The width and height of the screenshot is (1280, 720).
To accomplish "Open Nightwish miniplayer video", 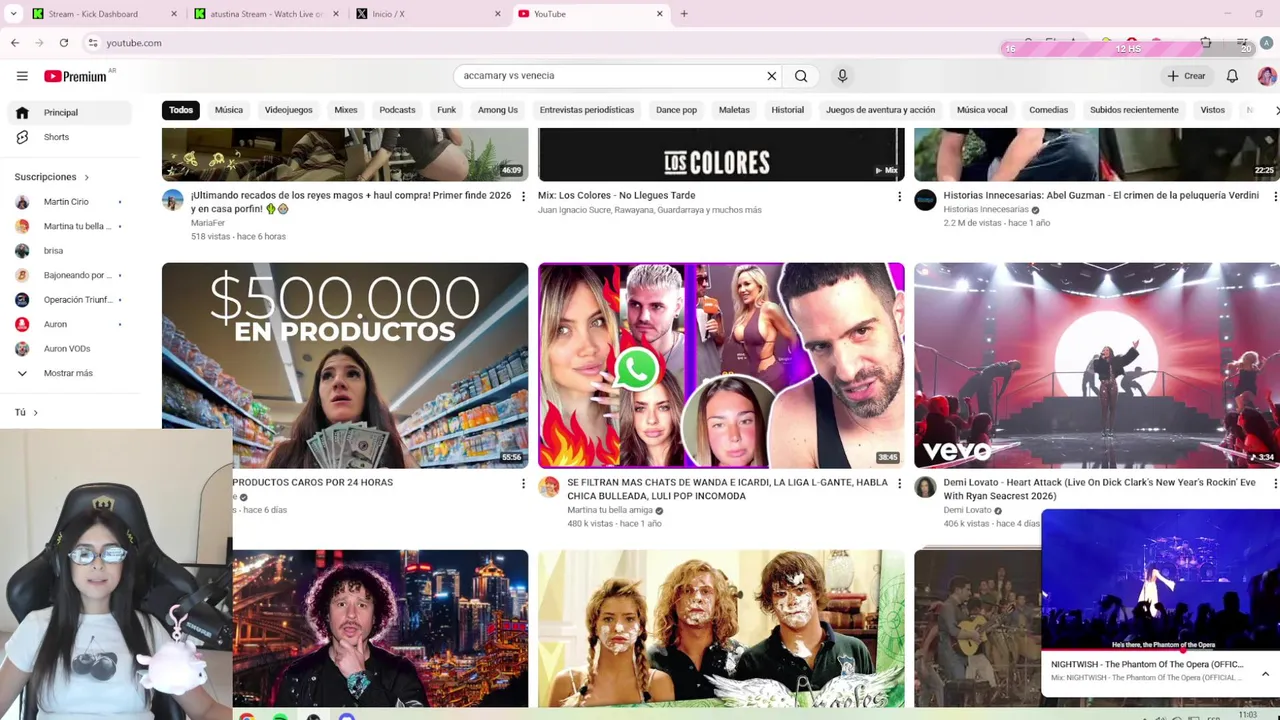I will (1160, 580).
